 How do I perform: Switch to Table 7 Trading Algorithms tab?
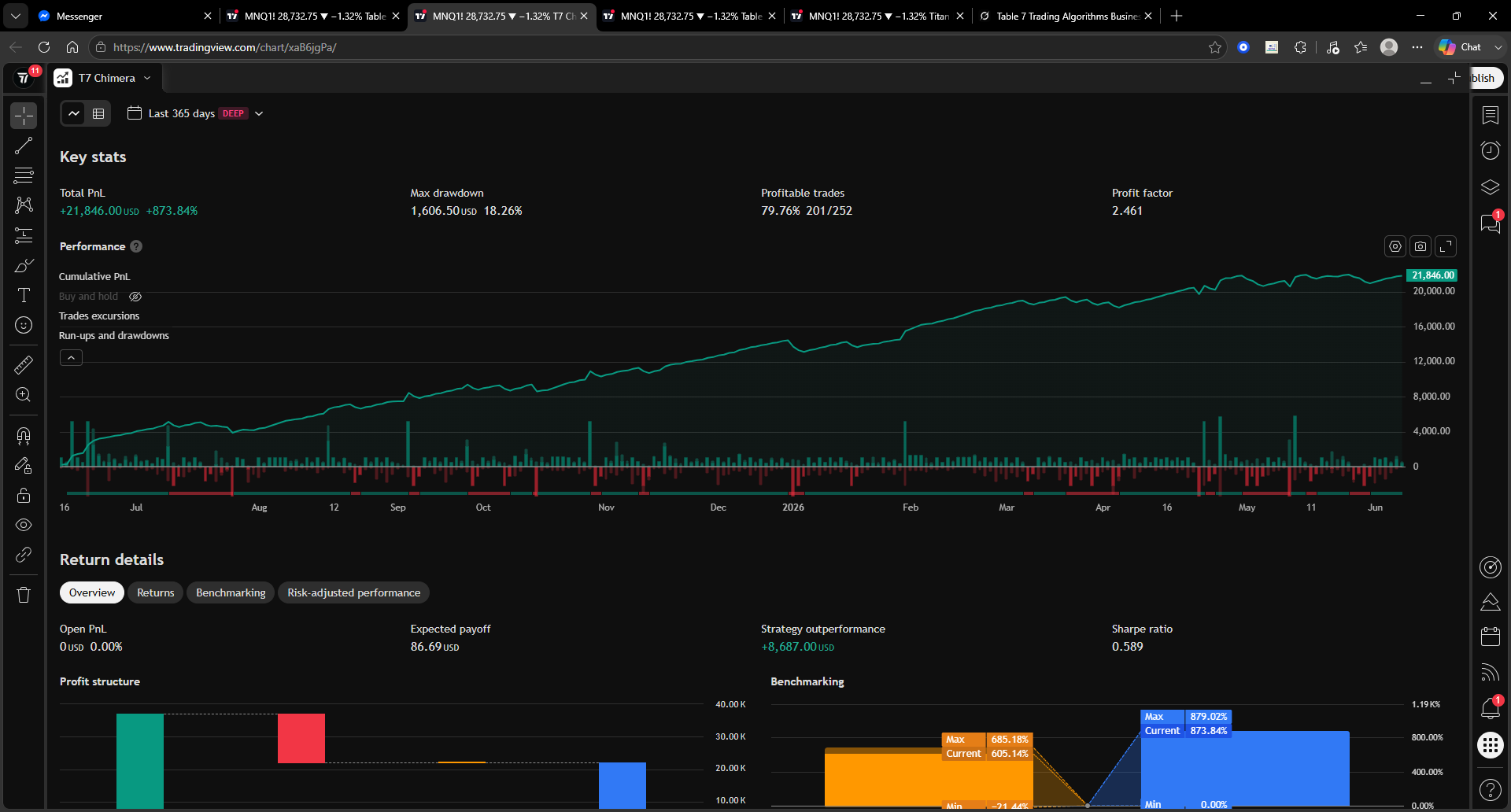[x=1066, y=16]
